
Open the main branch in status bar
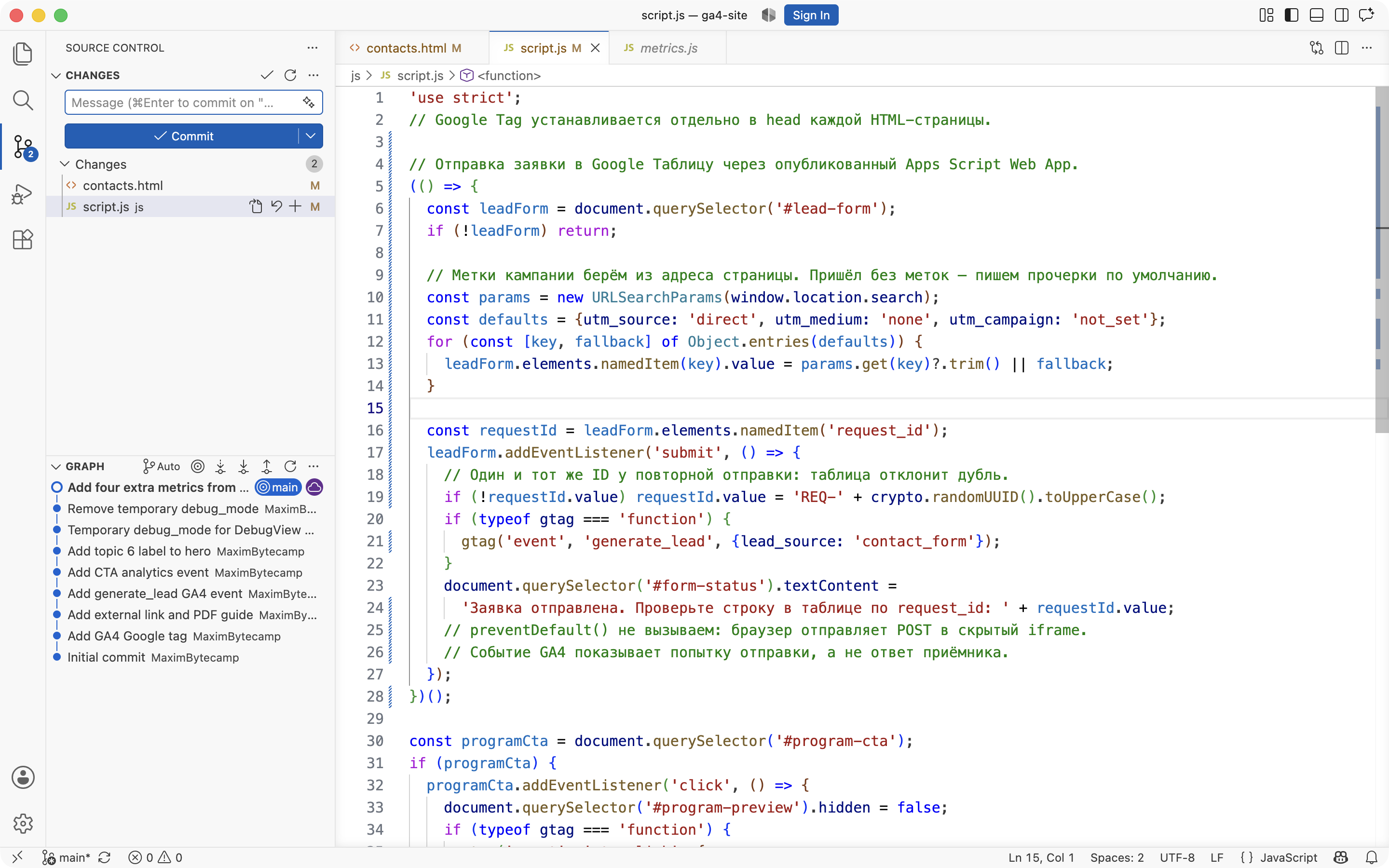click(x=67, y=857)
